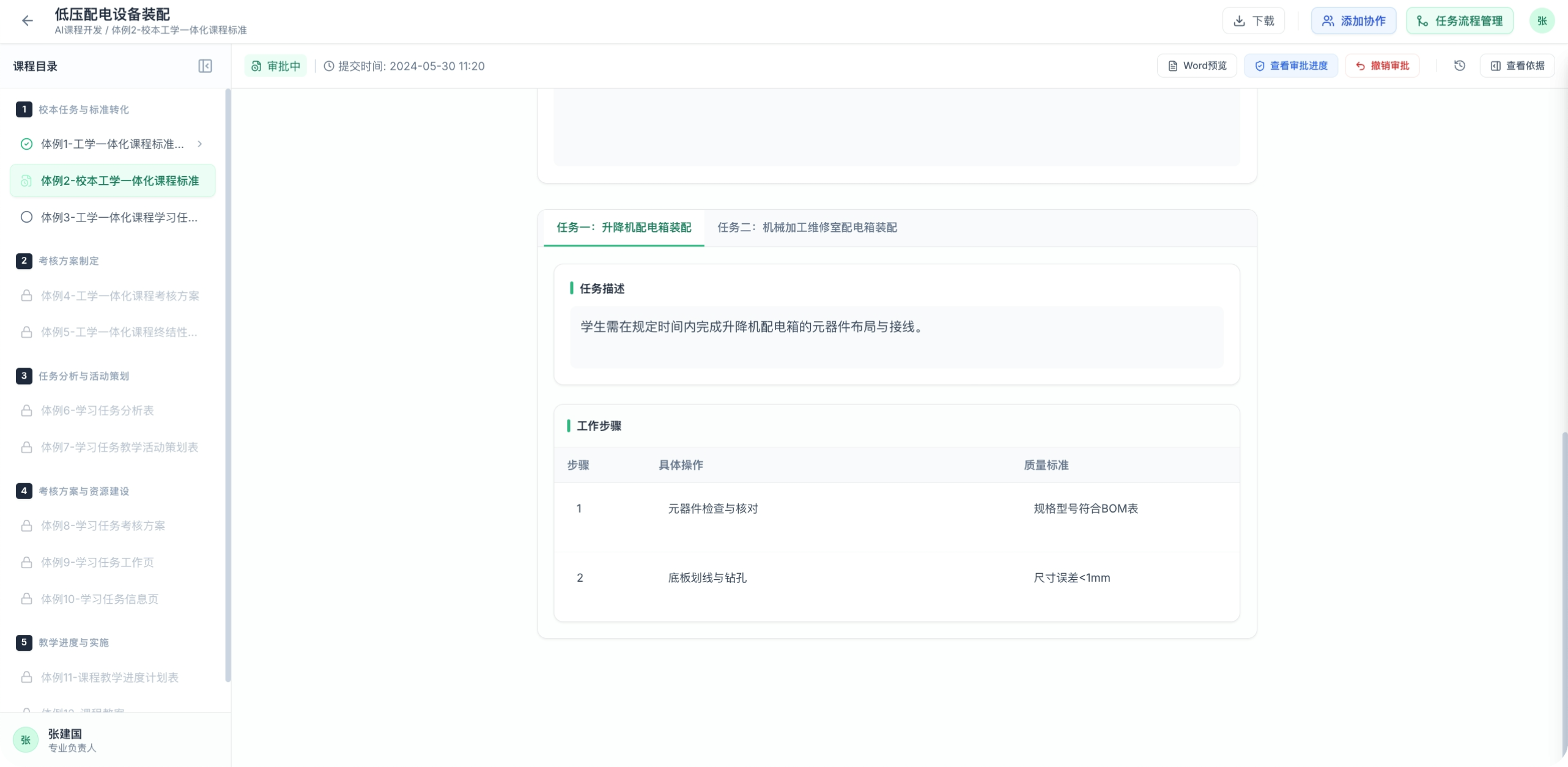
Task: Switch to 任务二：机械加工维修室配电箱装配 tab
Action: click(807, 228)
